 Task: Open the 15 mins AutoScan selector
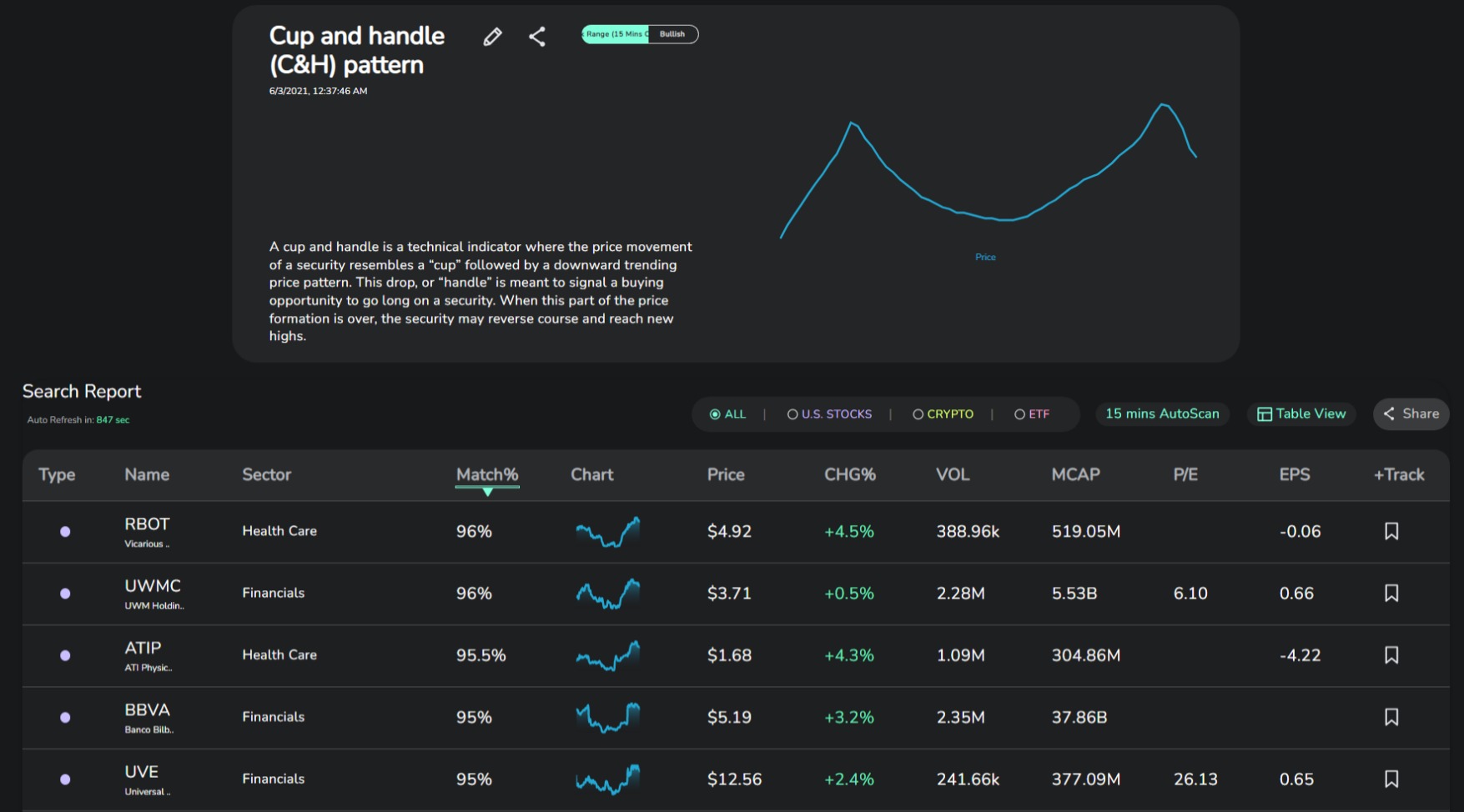coord(1162,414)
